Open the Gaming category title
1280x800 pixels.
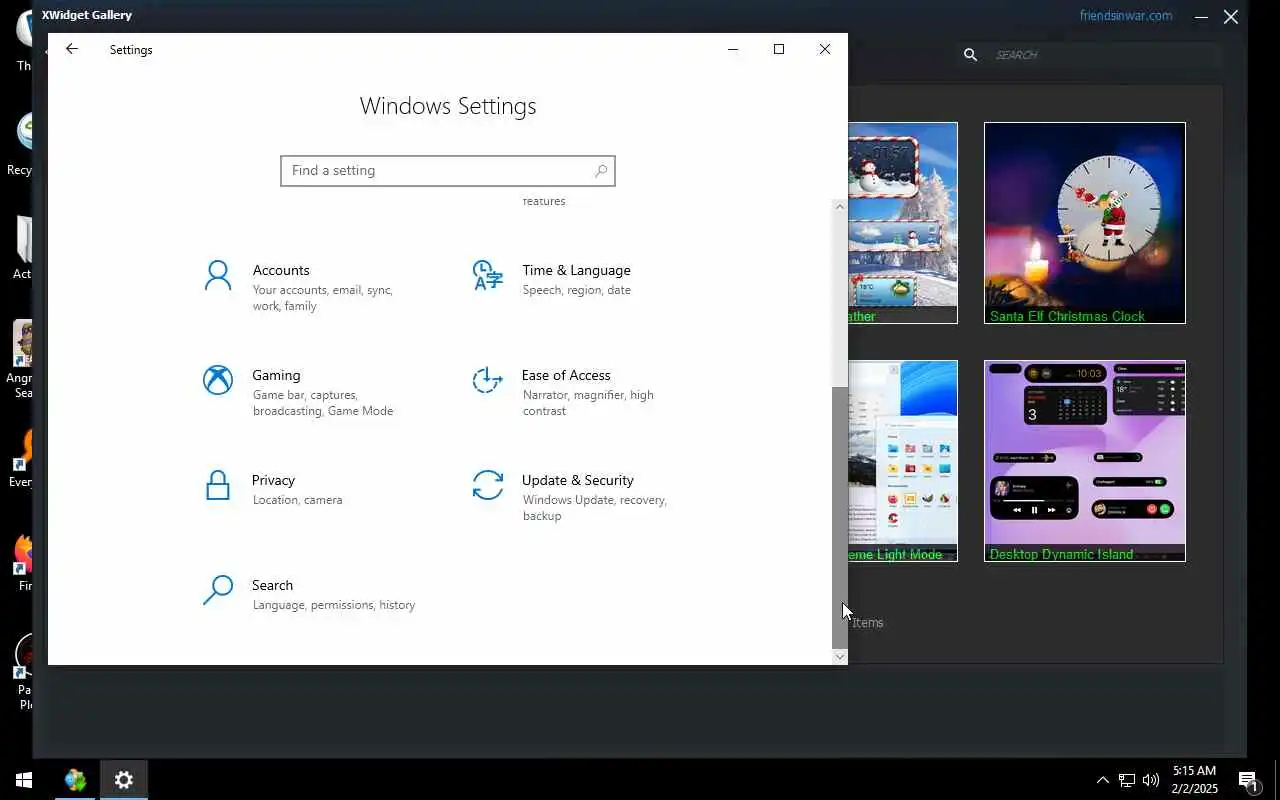tap(276, 375)
